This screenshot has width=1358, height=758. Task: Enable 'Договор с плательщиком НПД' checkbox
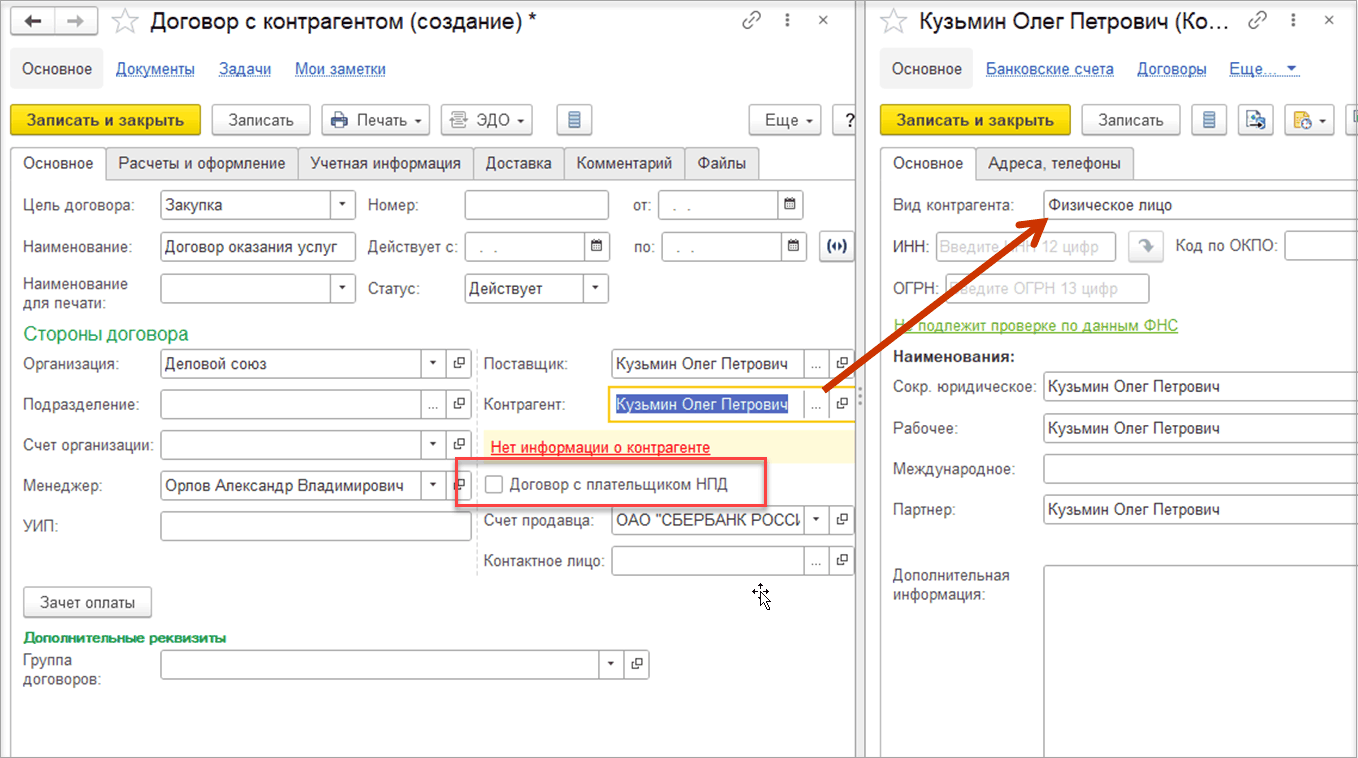[494, 485]
